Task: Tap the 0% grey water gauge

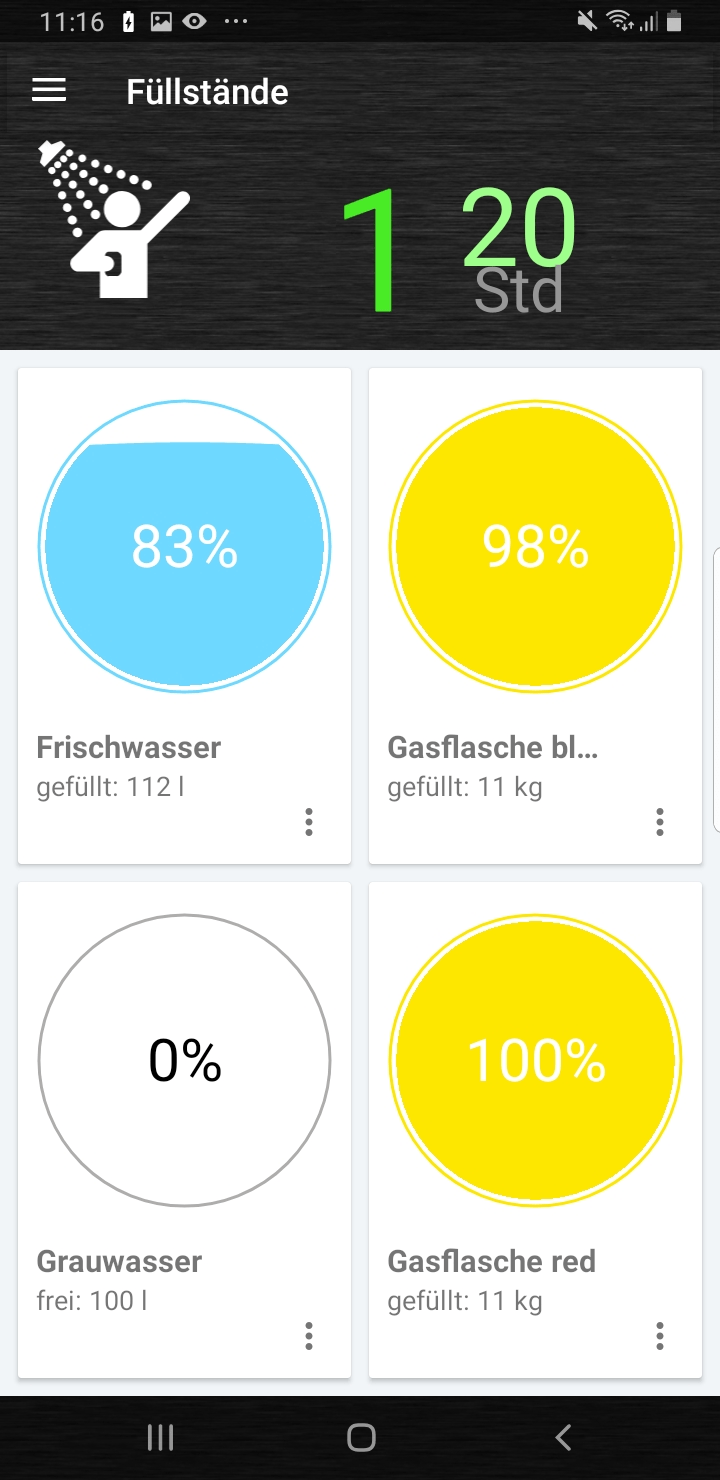Action: click(x=185, y=1060)
